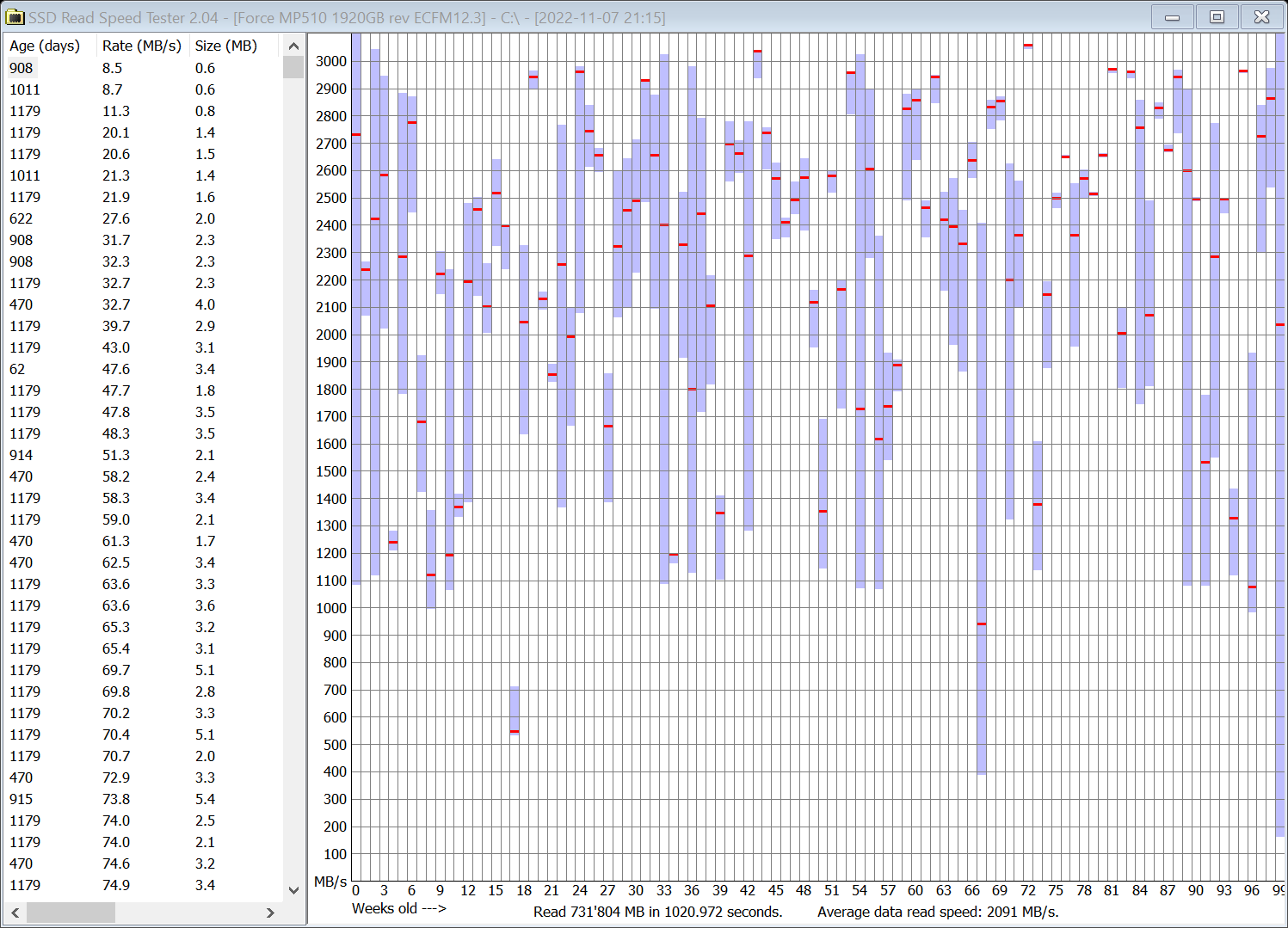The height and width of the screenshot is (928, 1288).
Task: Click the Weeks old axis label
Action: 398,908
